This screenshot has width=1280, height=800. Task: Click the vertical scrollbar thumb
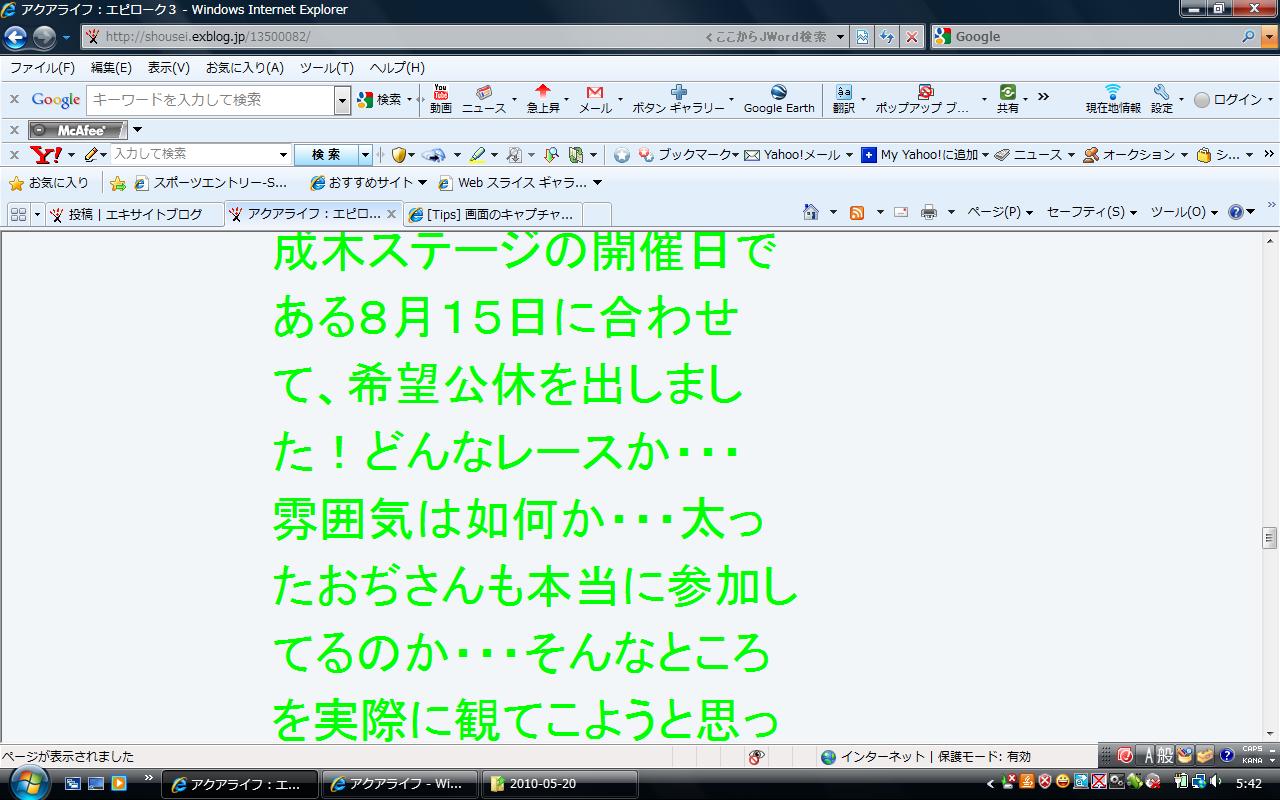click(1270, 538)
